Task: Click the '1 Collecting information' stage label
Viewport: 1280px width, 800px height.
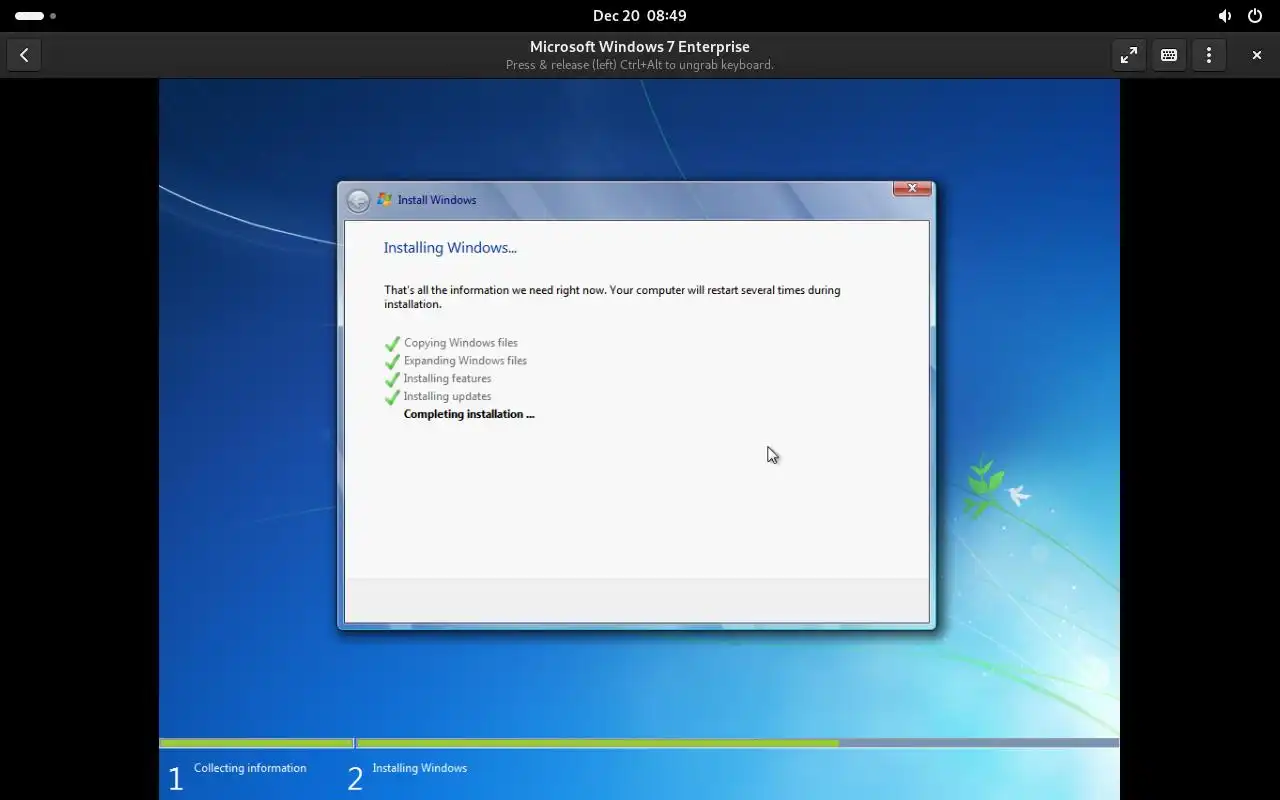Action: tap(237, 777)
